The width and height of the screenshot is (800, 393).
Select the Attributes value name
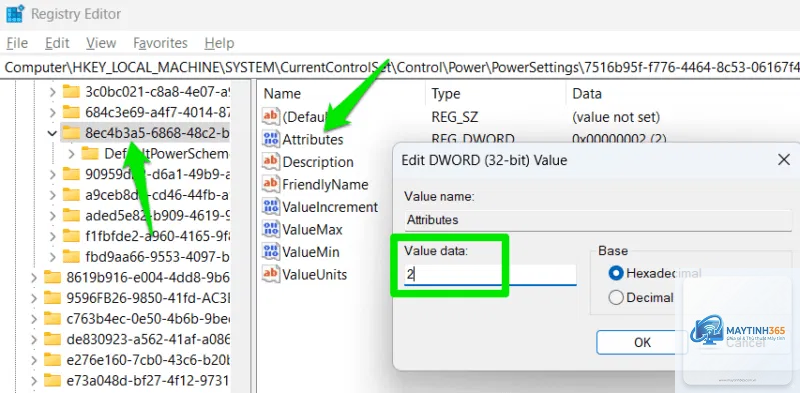313,139
